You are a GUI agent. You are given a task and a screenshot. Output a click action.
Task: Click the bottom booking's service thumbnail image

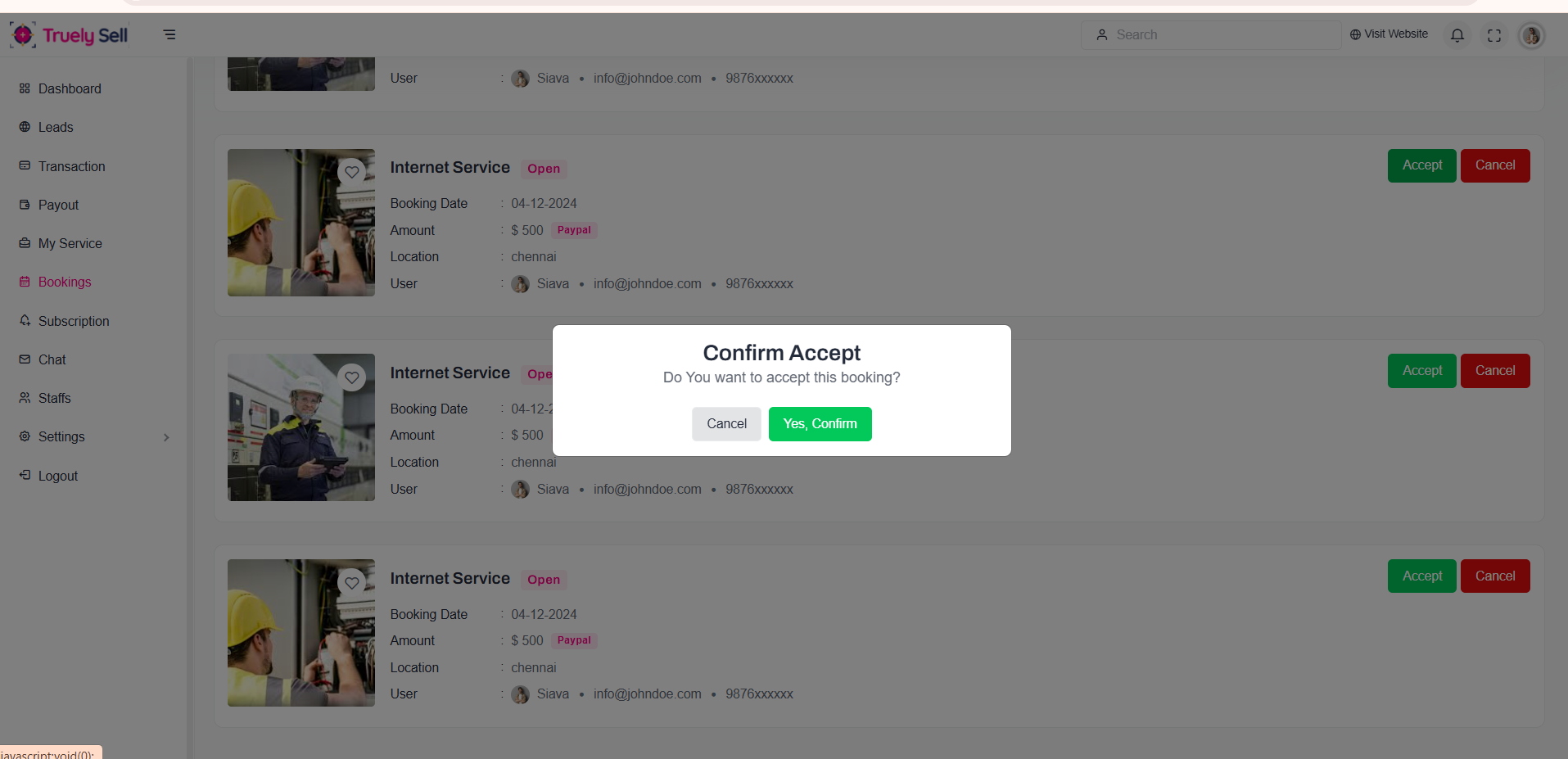[x=301, y=633]
